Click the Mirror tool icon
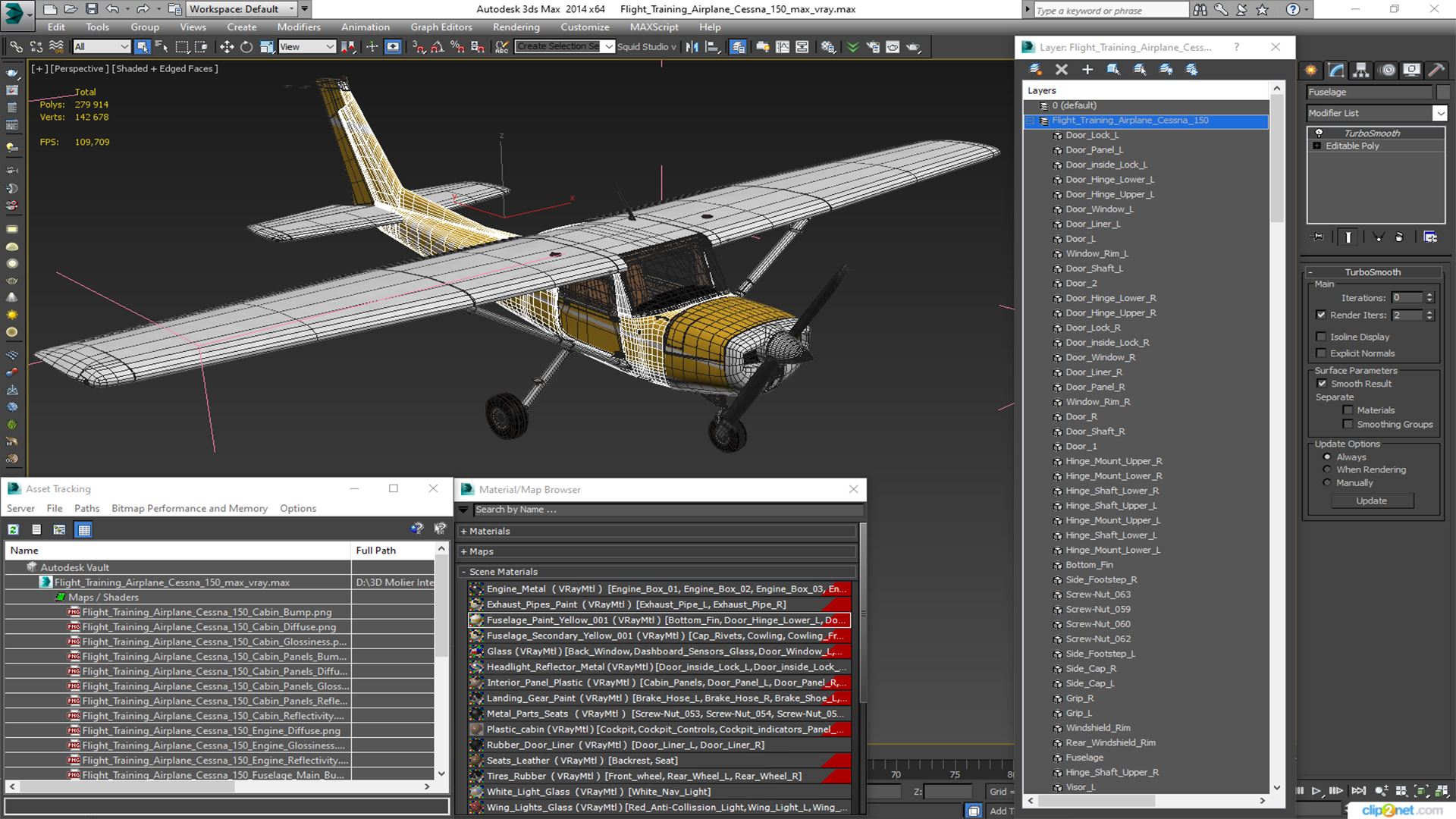The width and height of the screenshot is (1456, 819). 692,47
